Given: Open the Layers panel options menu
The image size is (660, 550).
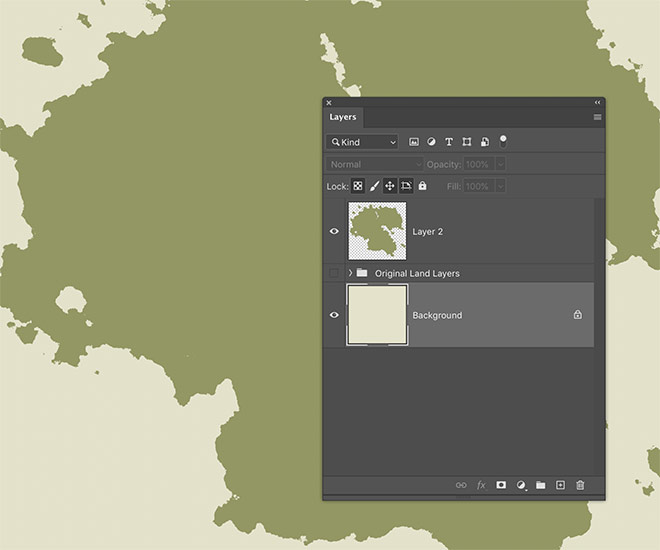Looking at the screenshot, I should (598, 117).
